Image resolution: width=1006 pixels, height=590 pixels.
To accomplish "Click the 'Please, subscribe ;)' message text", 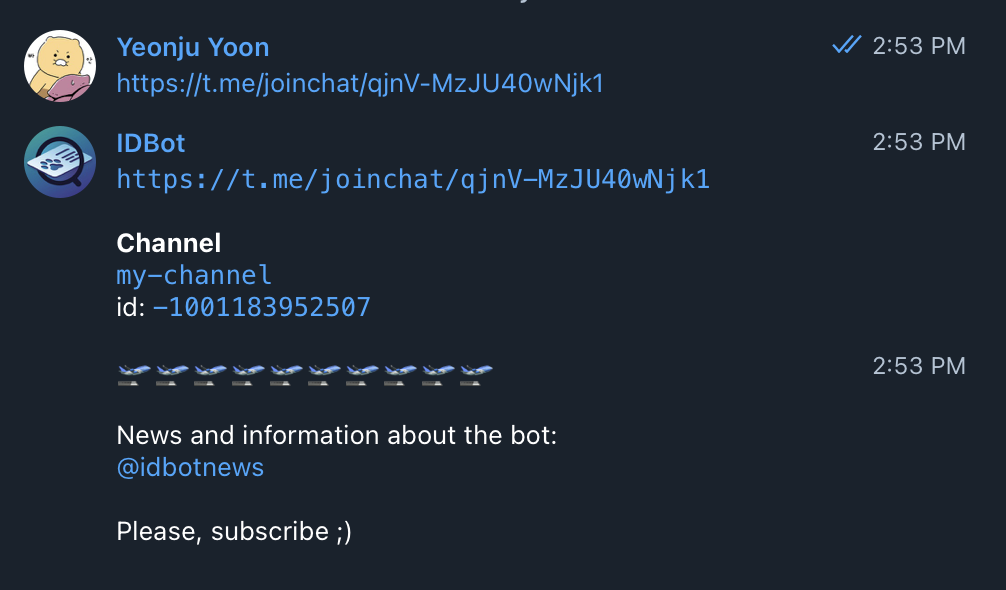I will [x=234, y=531].
